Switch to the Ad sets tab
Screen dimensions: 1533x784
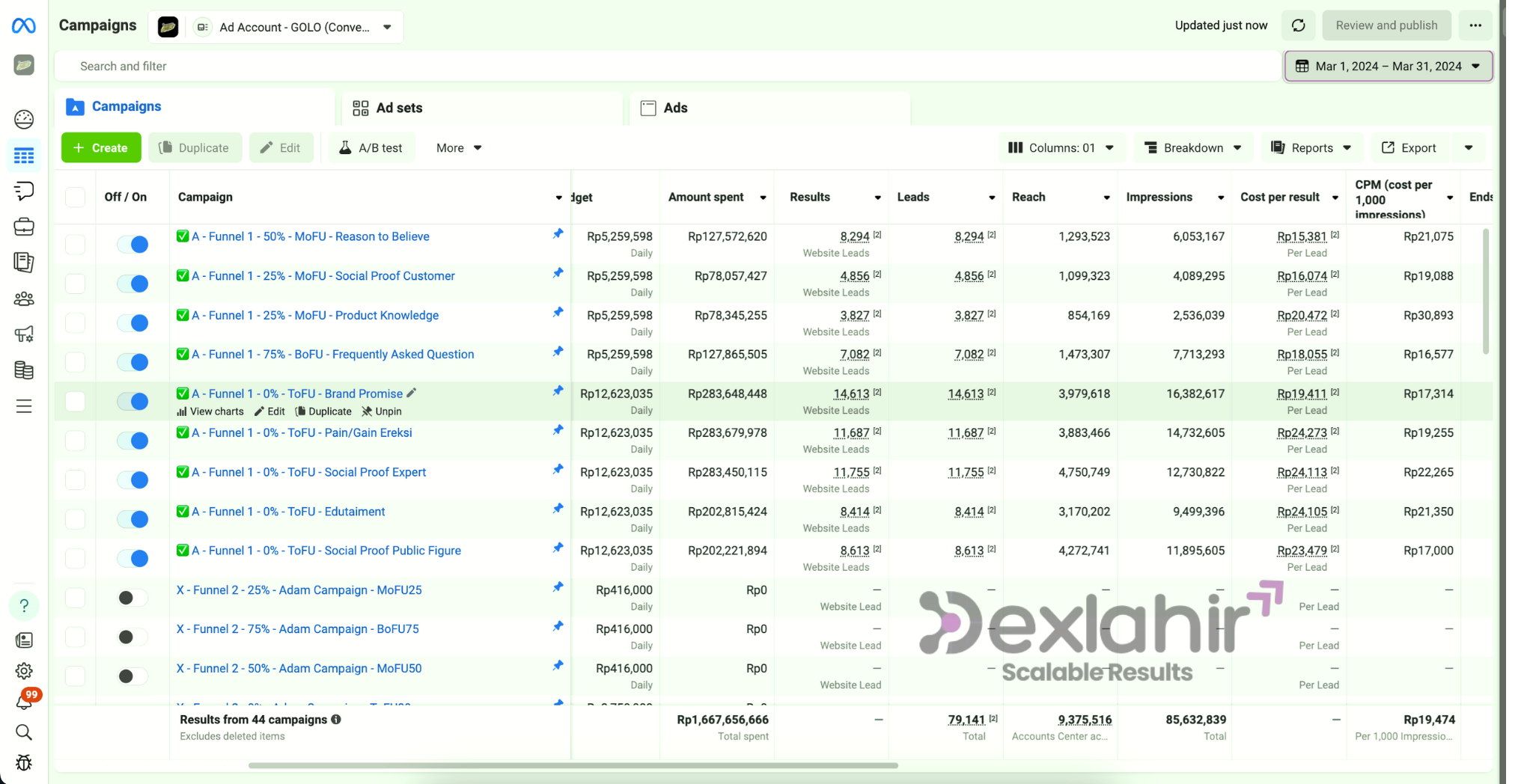pos(399,108)
